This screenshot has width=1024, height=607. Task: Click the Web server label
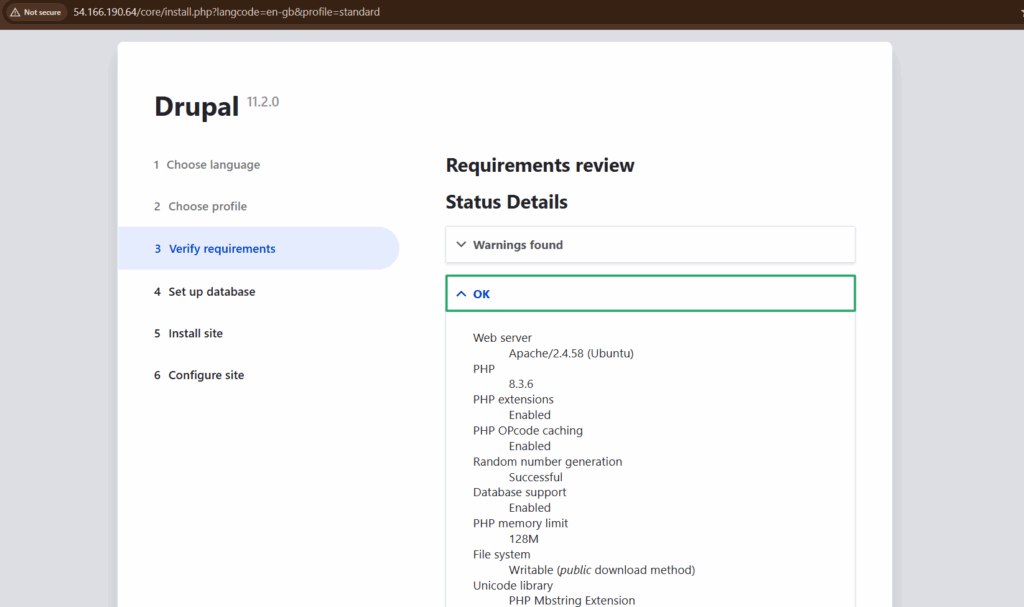(502, 338)
